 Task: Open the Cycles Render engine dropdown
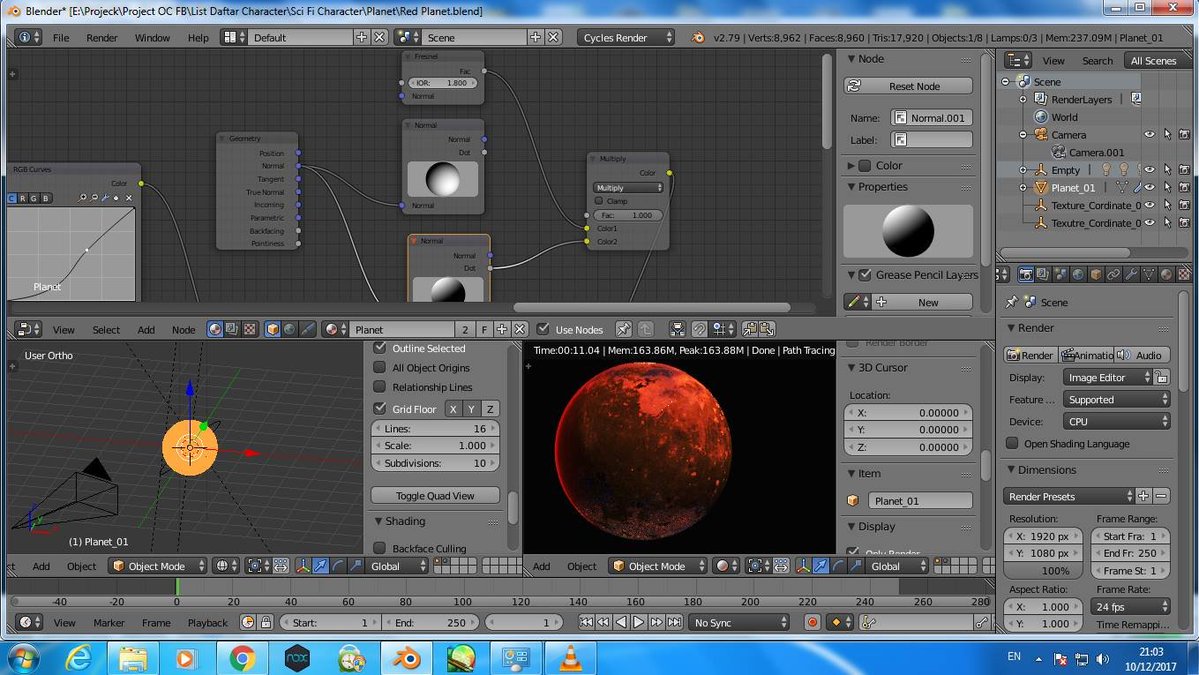(625, 37)
